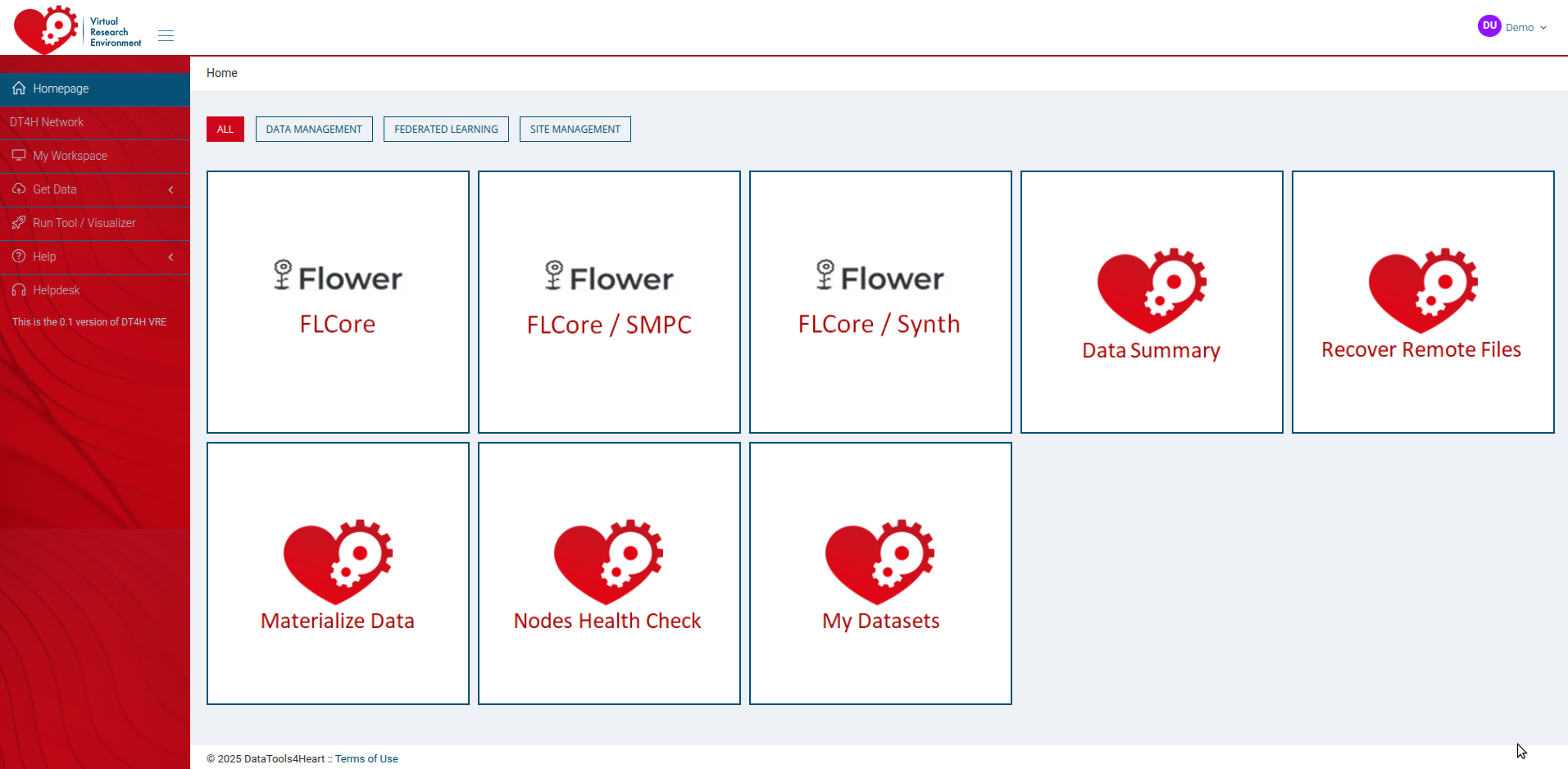Expand the Get Data sidebar submenu
The height and width of the screenshot is (769, 1568).
pos(94,189)
